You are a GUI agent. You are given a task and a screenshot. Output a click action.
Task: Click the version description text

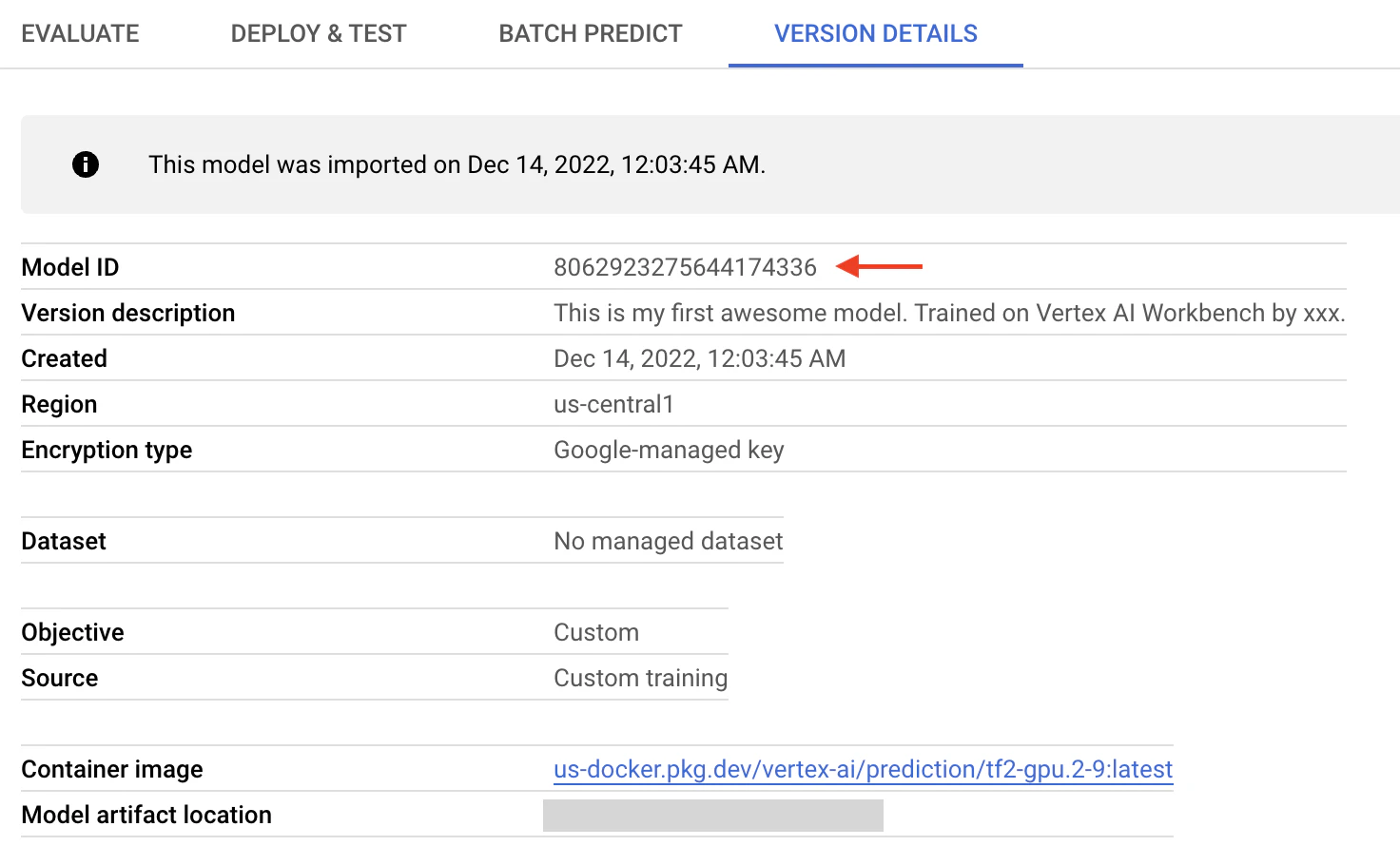point(950,313)
